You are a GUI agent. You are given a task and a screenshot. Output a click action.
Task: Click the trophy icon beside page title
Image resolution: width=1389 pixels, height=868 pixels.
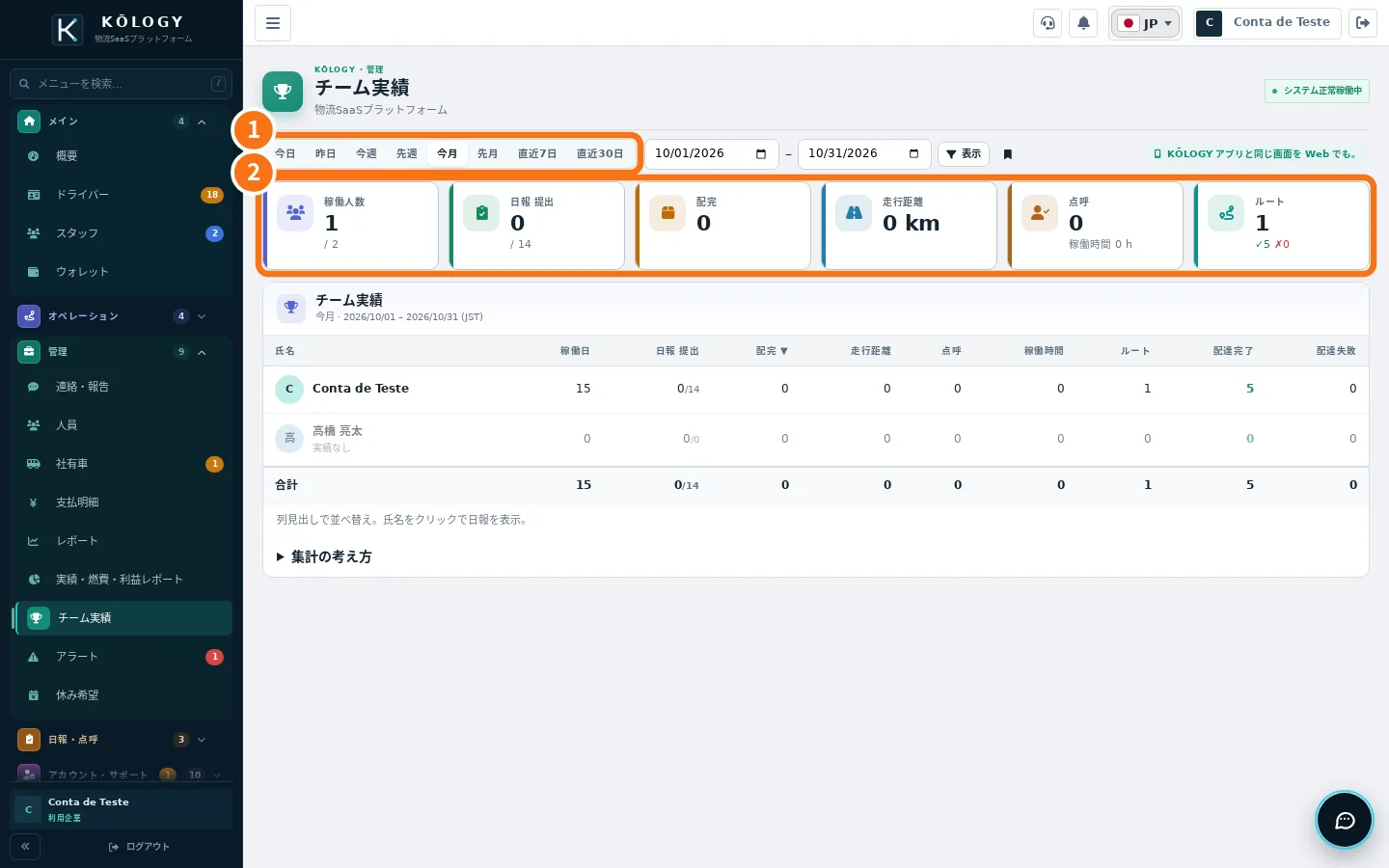click(283, 92)
